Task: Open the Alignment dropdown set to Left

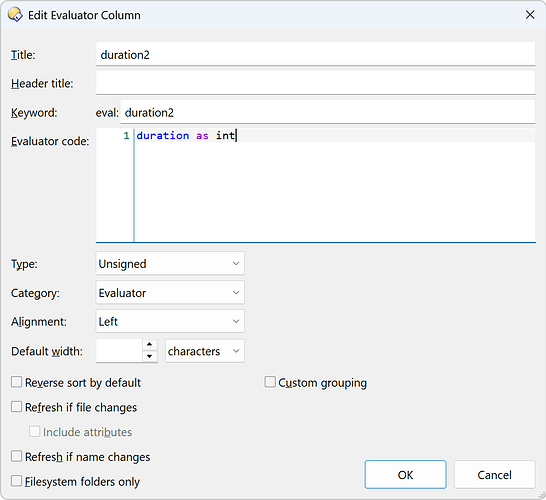Action: (170, 321)
